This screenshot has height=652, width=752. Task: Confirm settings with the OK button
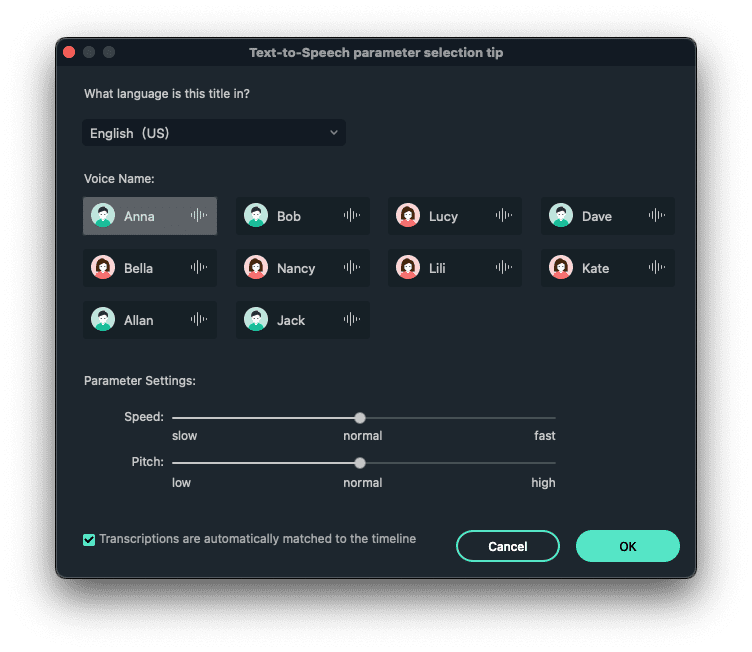click(x=627, y=546)
